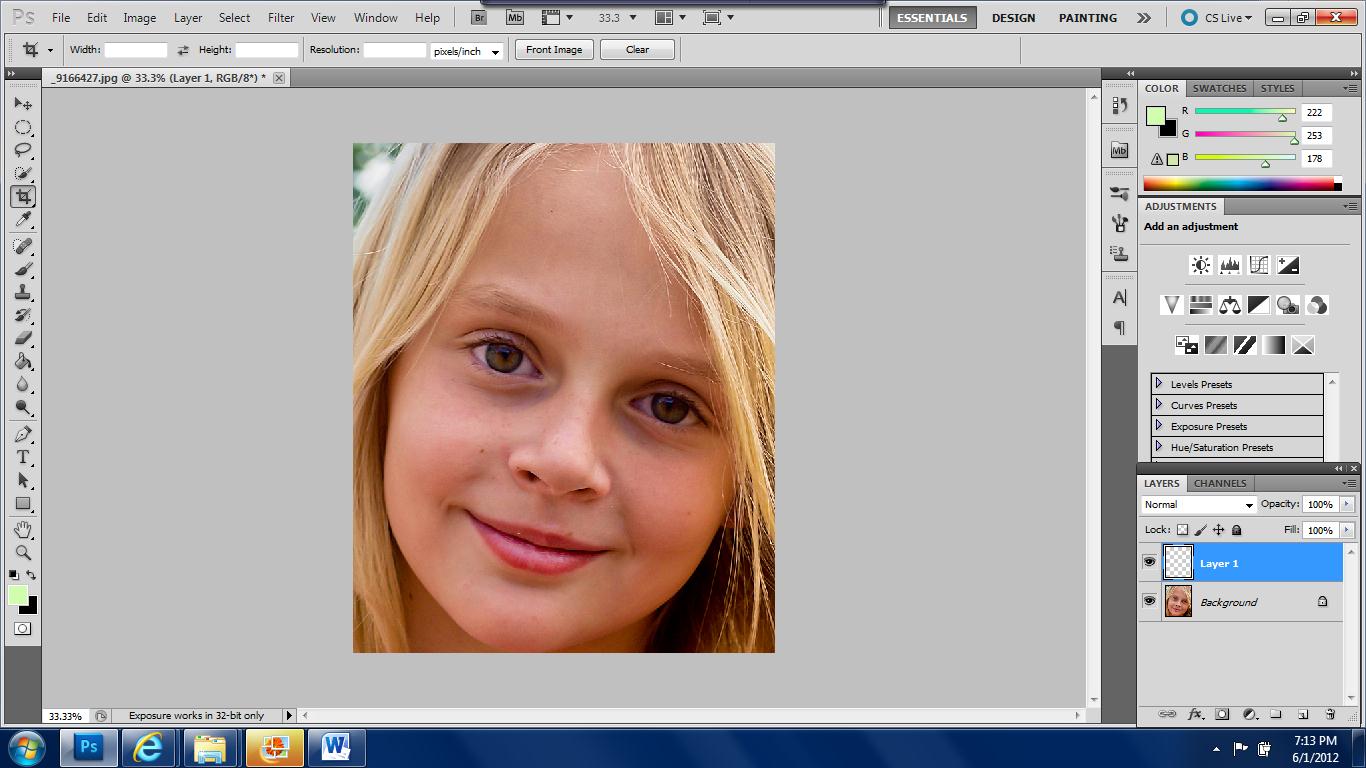Screen dimensions: 1366x768
Task: Select the Crop tool in toolbox
Action: point(23,196)
